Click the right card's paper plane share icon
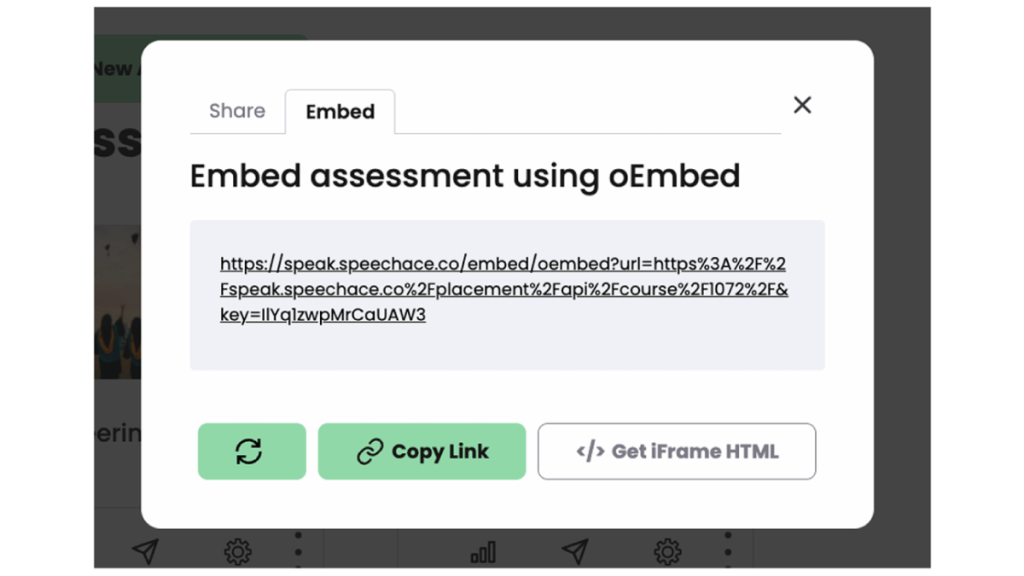The image size is (1024, 576). tap(574, 551)
